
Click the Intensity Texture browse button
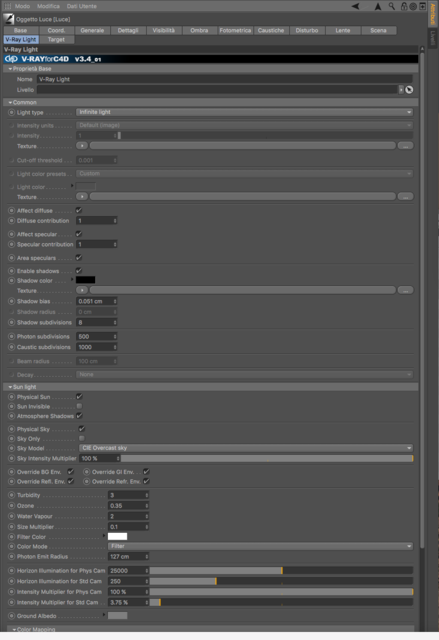pyautogui.click(x=406, y=146)
